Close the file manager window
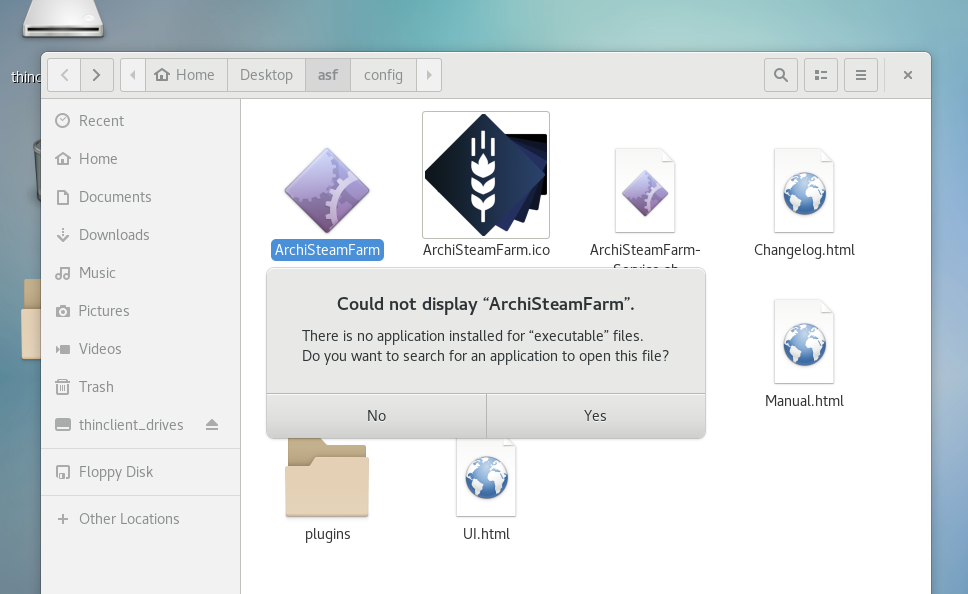The image size is (968, 594). (908, 75)
